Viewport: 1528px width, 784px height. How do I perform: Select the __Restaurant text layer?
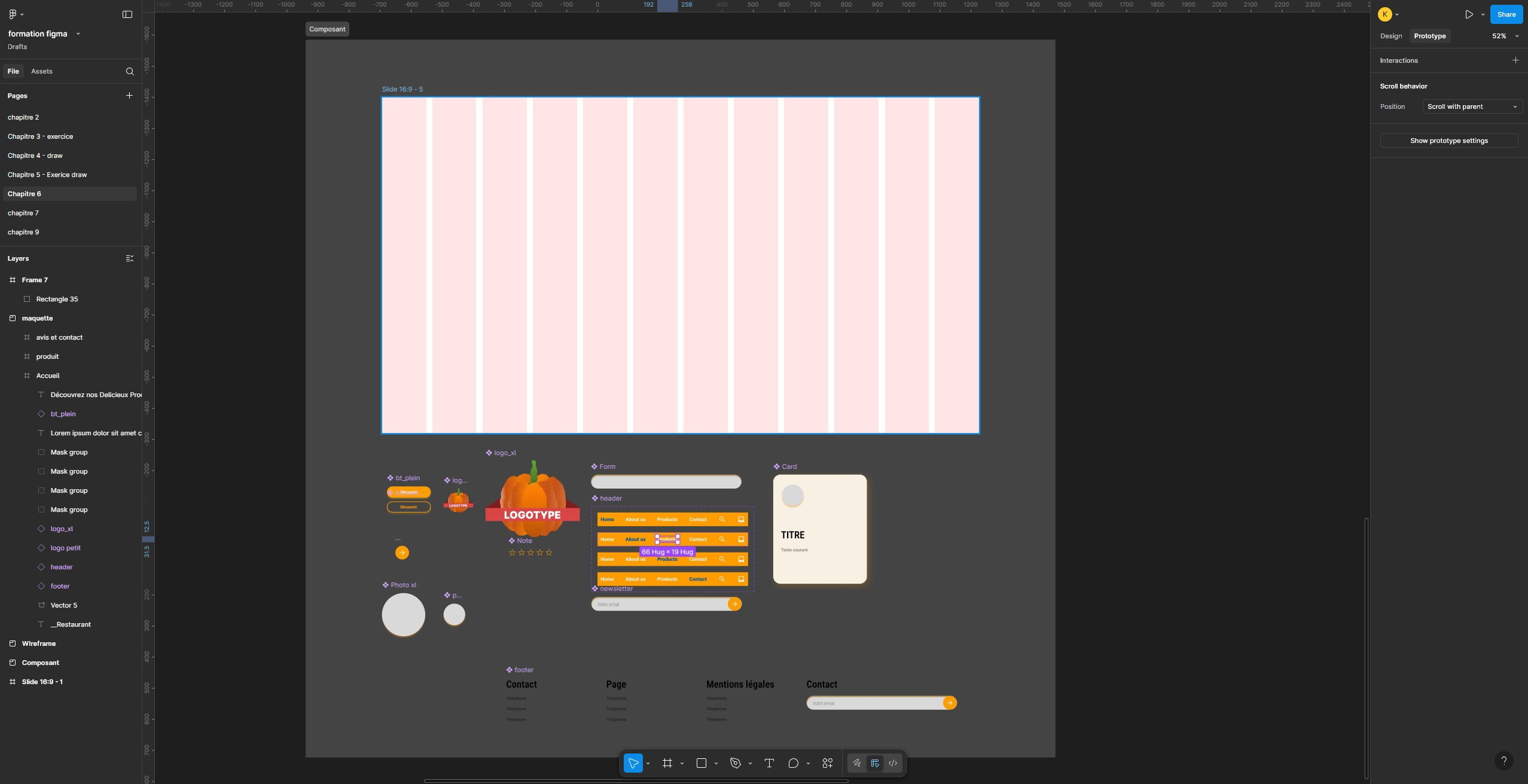tap(71, 624)
